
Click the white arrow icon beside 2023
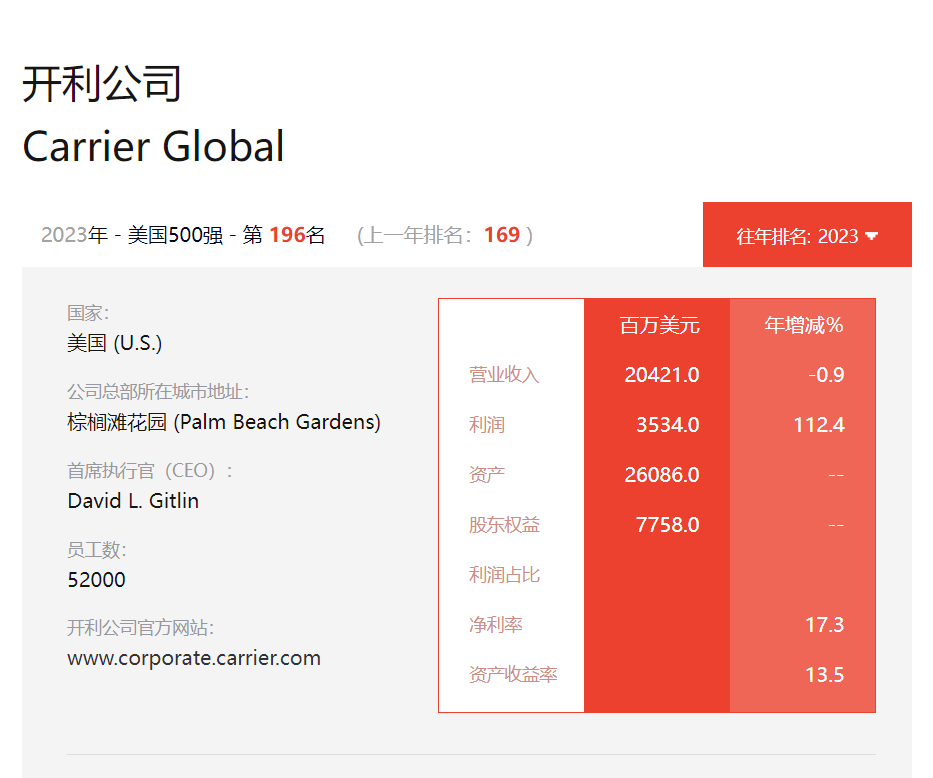click(871, 236)
